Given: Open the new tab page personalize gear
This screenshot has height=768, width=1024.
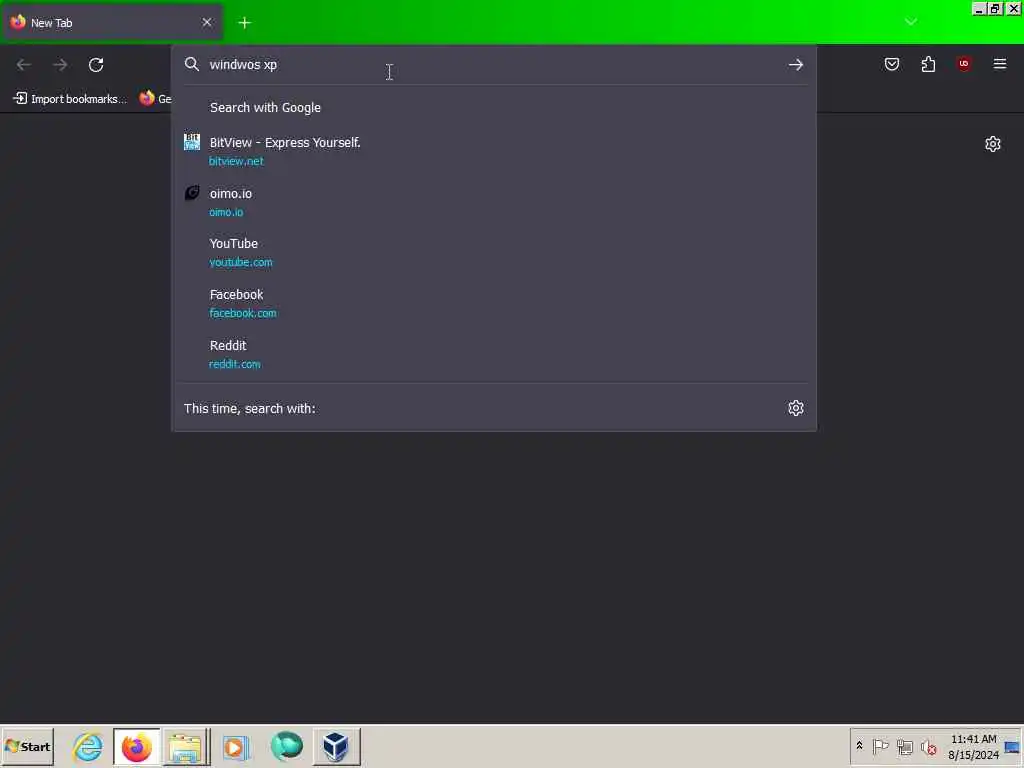Looking at the screenshot, I should pos(993,144).
